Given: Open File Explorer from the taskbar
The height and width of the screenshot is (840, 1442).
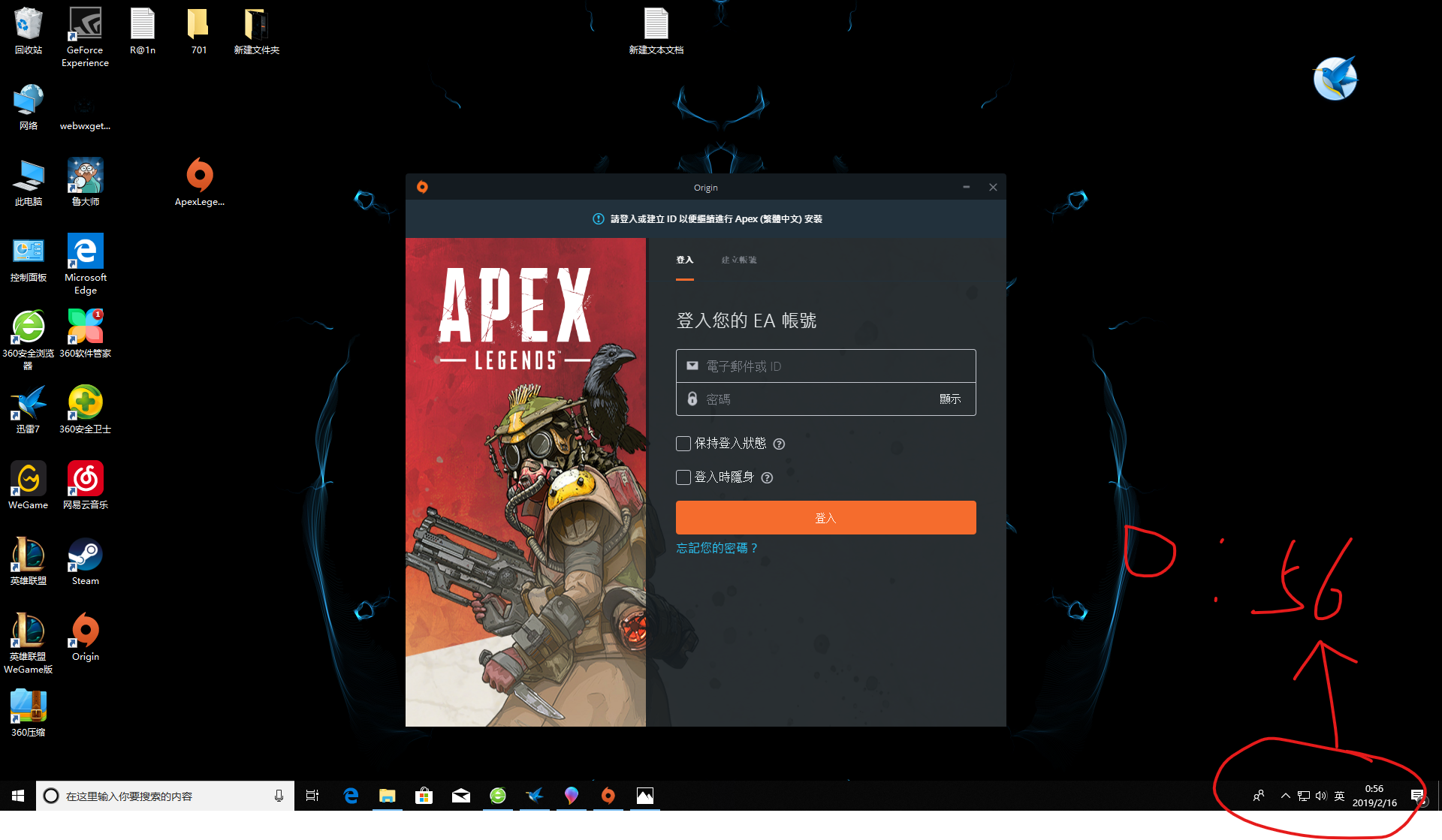Looking at the screenshot, I should [387, 796].
